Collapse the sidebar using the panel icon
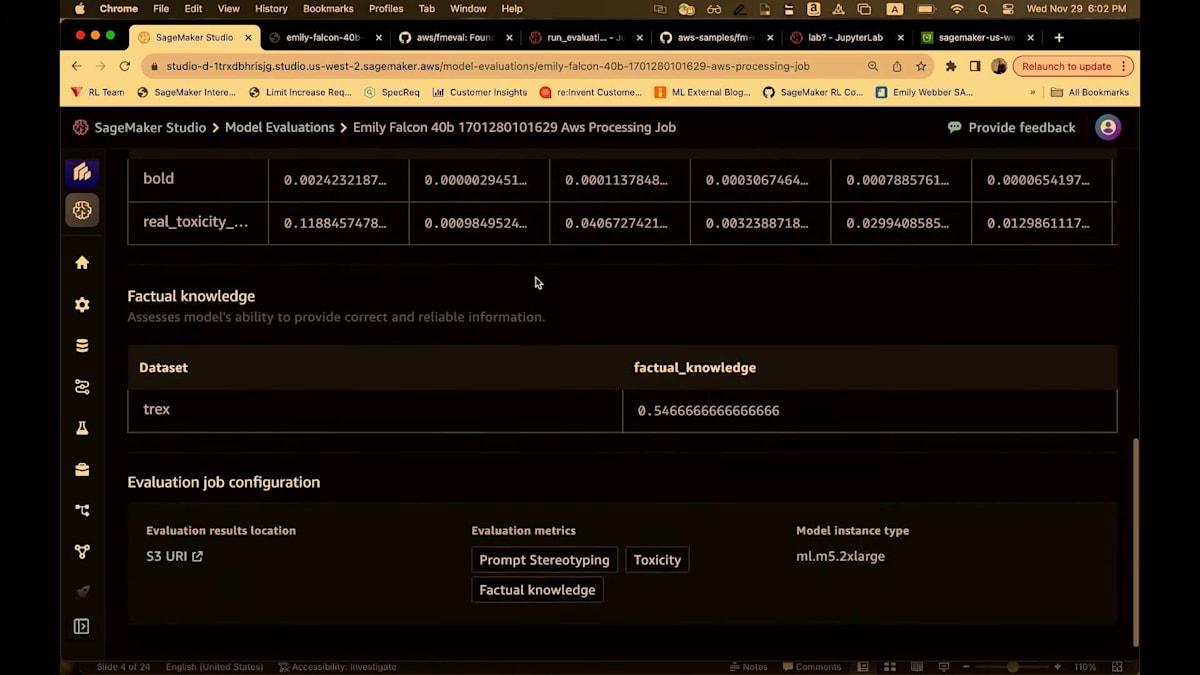1200x675 pixels. point(82,627)
